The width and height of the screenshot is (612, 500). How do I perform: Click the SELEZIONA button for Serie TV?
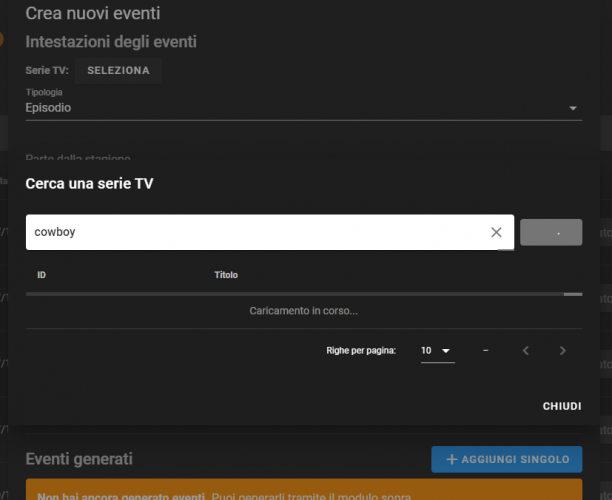coord(118,70)
